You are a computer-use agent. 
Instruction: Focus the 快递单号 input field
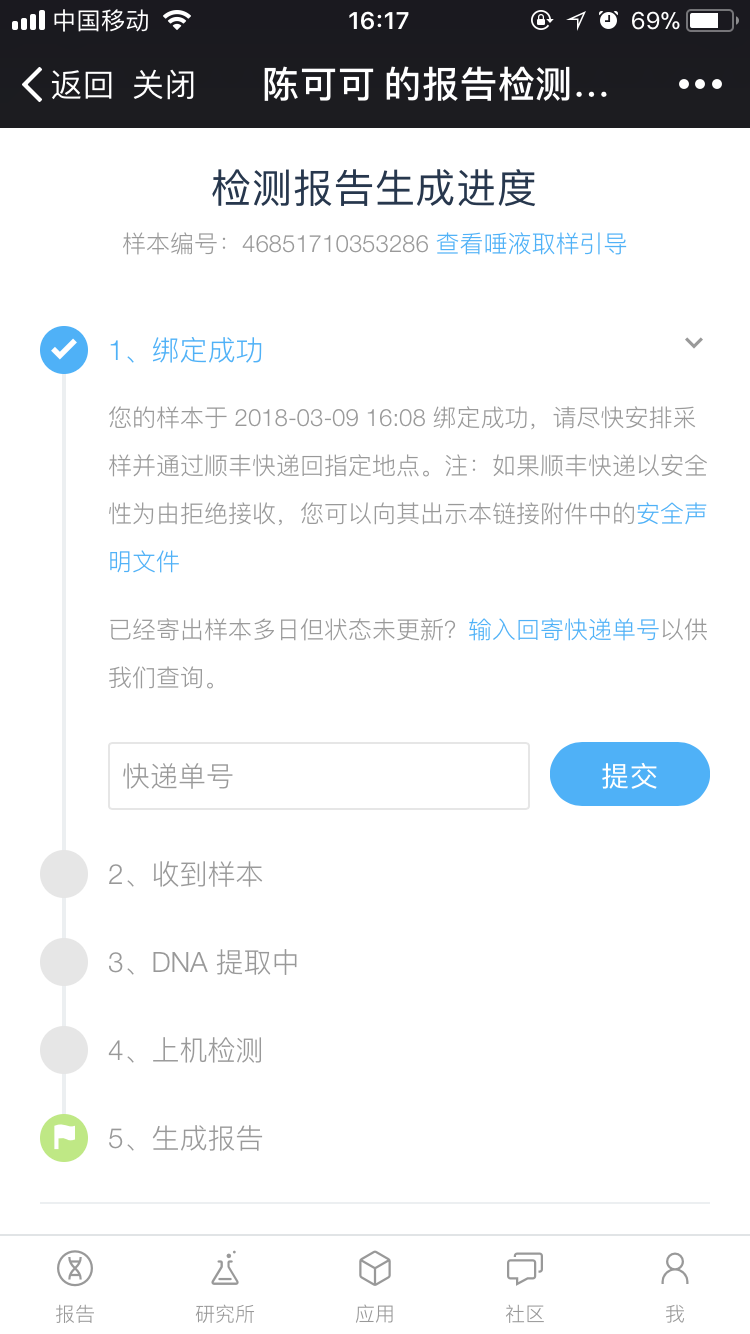coord(319,776)
